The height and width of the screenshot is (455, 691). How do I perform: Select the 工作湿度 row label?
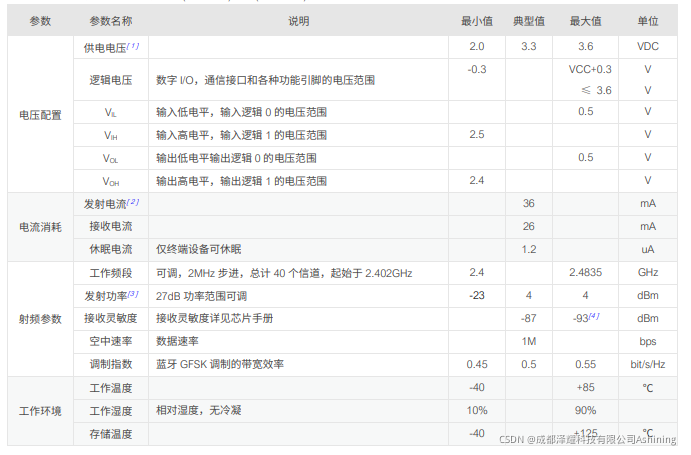pos(111,411)
